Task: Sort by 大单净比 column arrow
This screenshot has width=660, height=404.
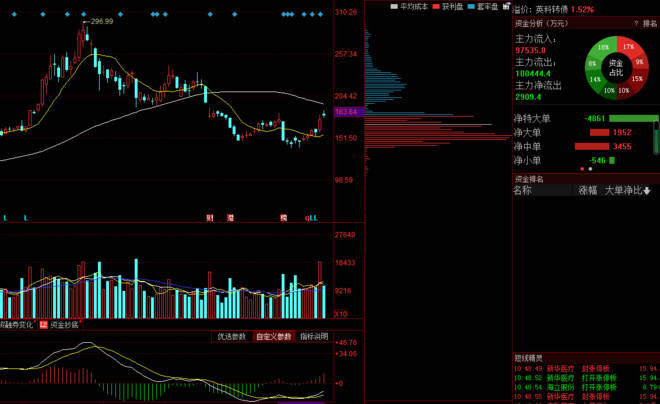Action: tap(647, 191)
